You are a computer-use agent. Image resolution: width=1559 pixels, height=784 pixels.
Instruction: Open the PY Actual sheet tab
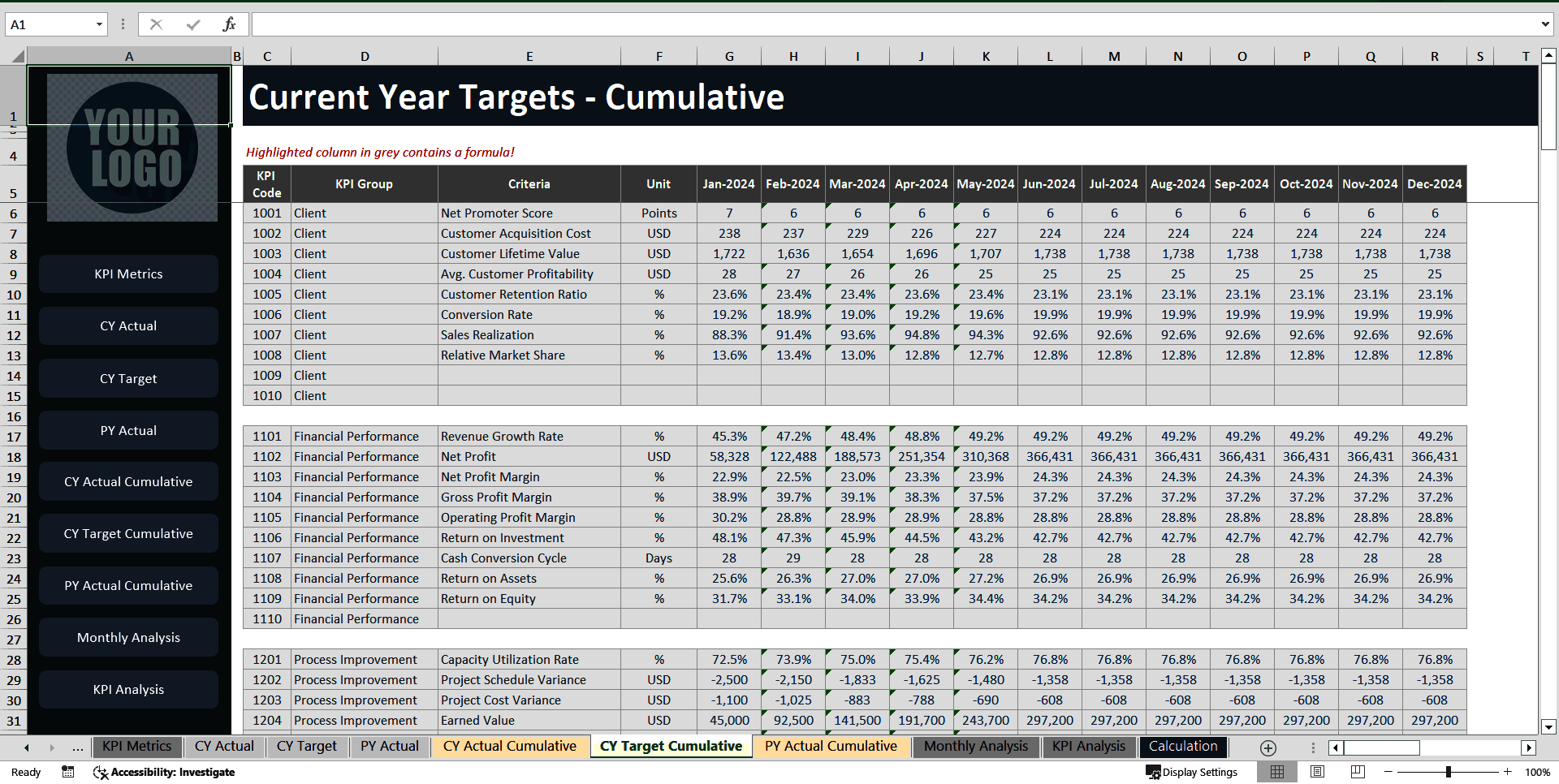click(x=390, y=747)
